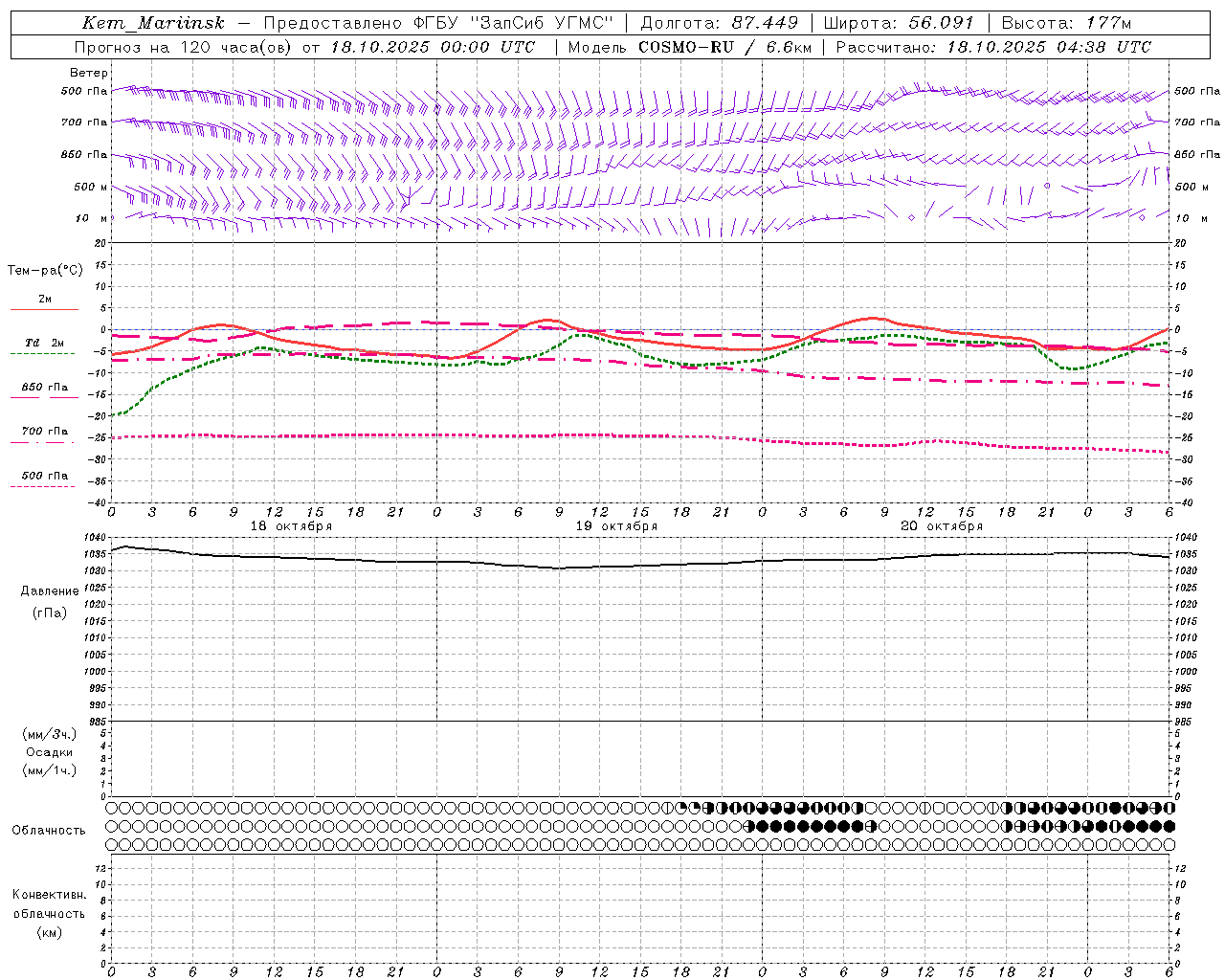The image size is (1225, 980).
Task: Click the 850 гПа temperature legend entry
Action: pos(45,388)
